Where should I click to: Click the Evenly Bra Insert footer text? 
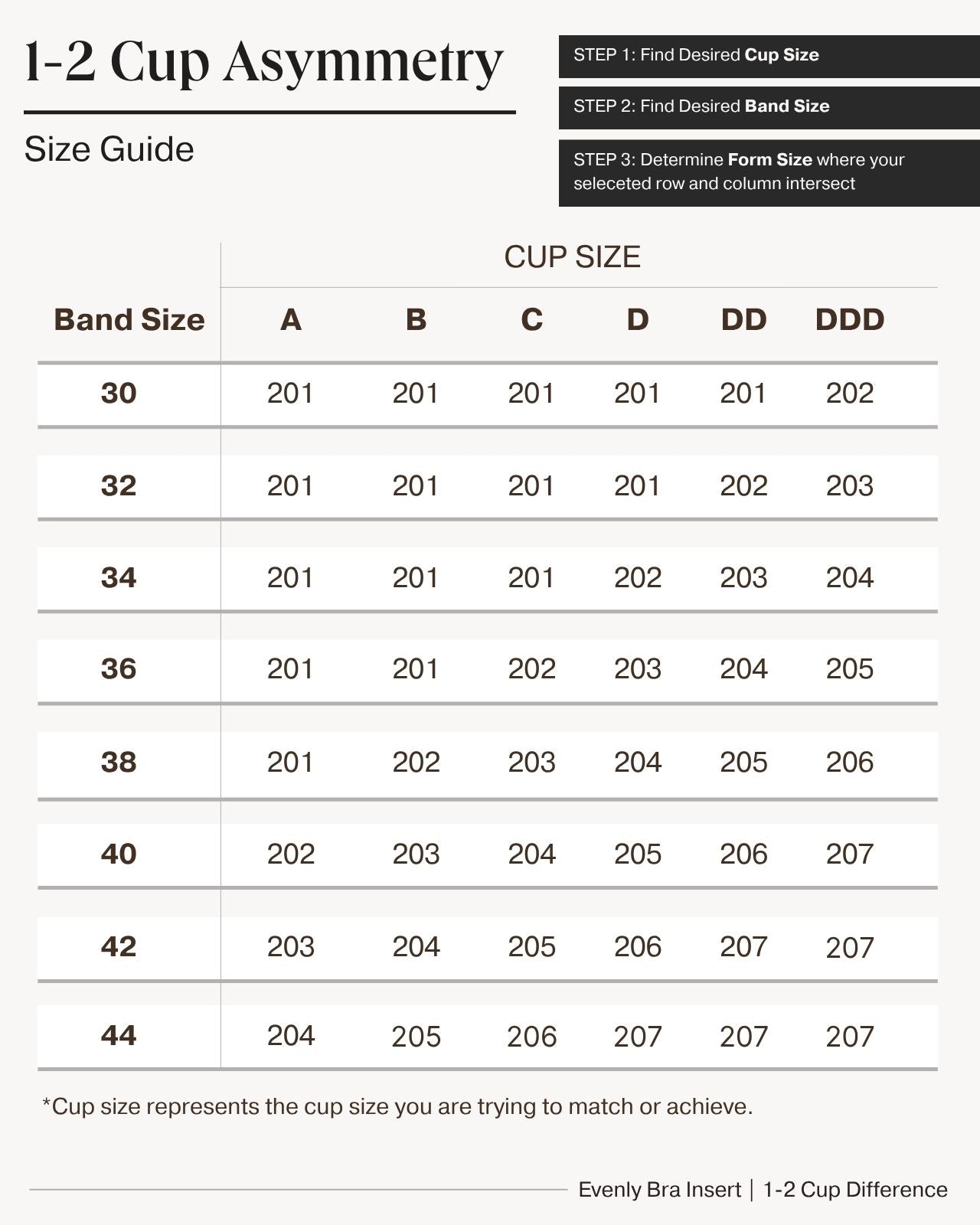[x=659, y=1190]
